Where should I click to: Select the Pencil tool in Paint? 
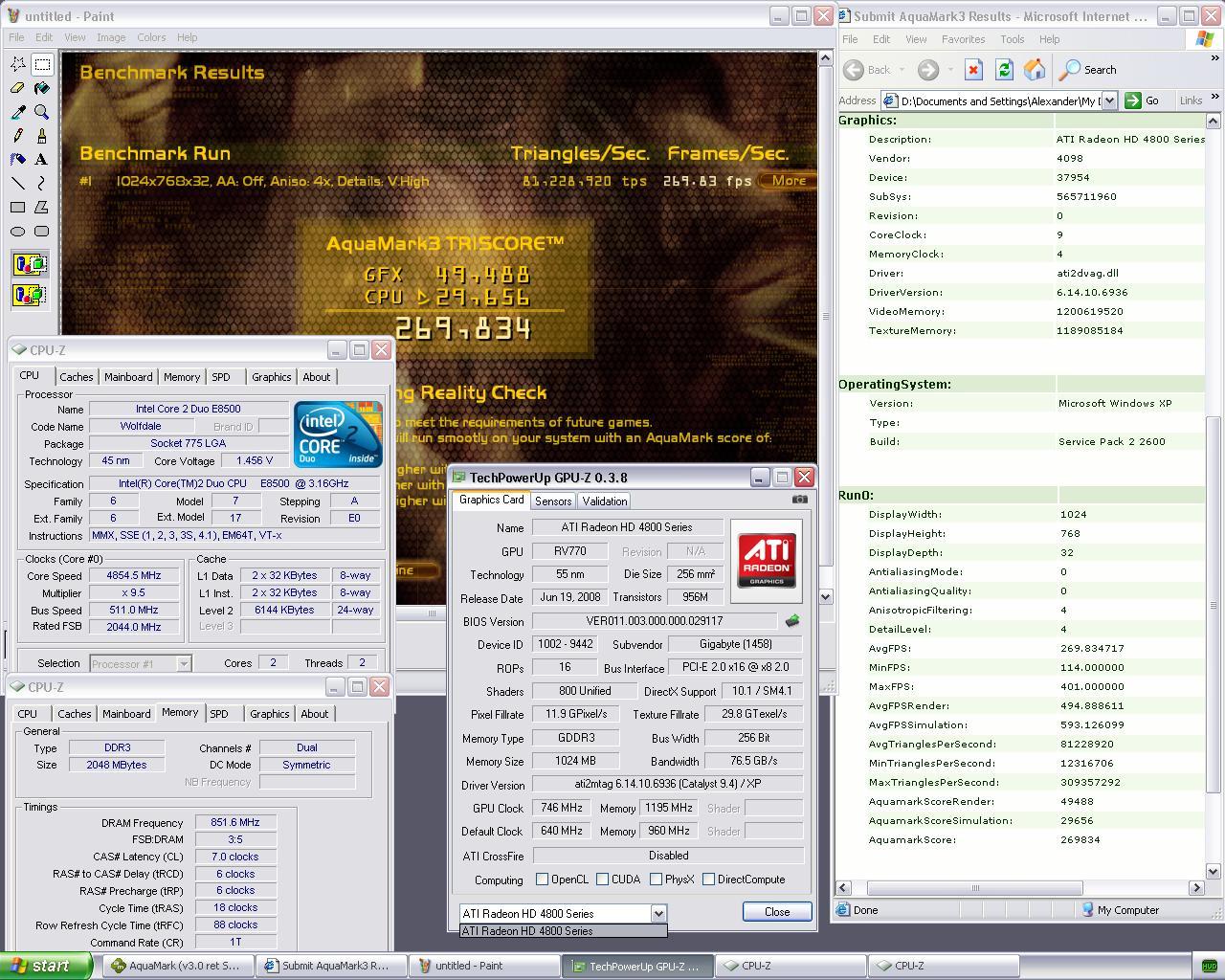coord(18,136)
